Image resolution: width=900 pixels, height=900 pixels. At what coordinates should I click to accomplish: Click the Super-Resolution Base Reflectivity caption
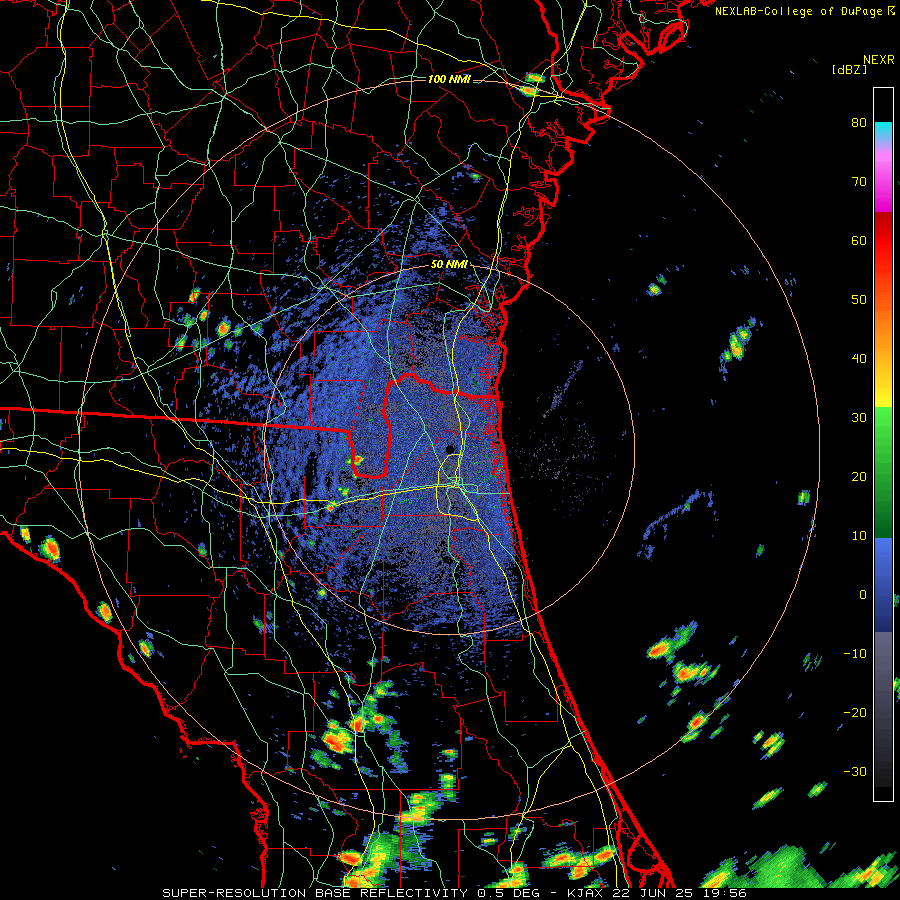[x=455, y=893]
